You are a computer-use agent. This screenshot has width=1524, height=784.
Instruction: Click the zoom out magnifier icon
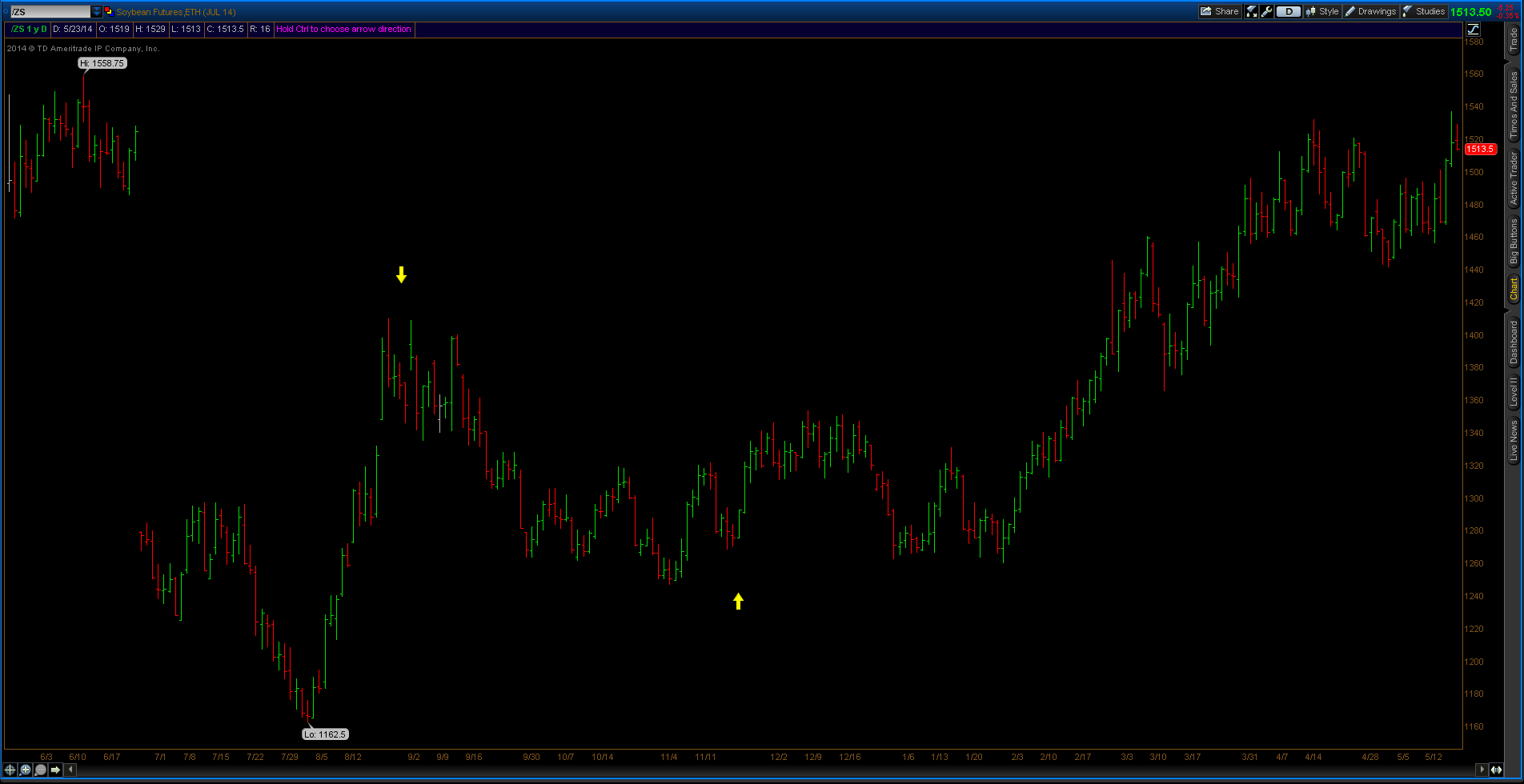click(40, 770)
